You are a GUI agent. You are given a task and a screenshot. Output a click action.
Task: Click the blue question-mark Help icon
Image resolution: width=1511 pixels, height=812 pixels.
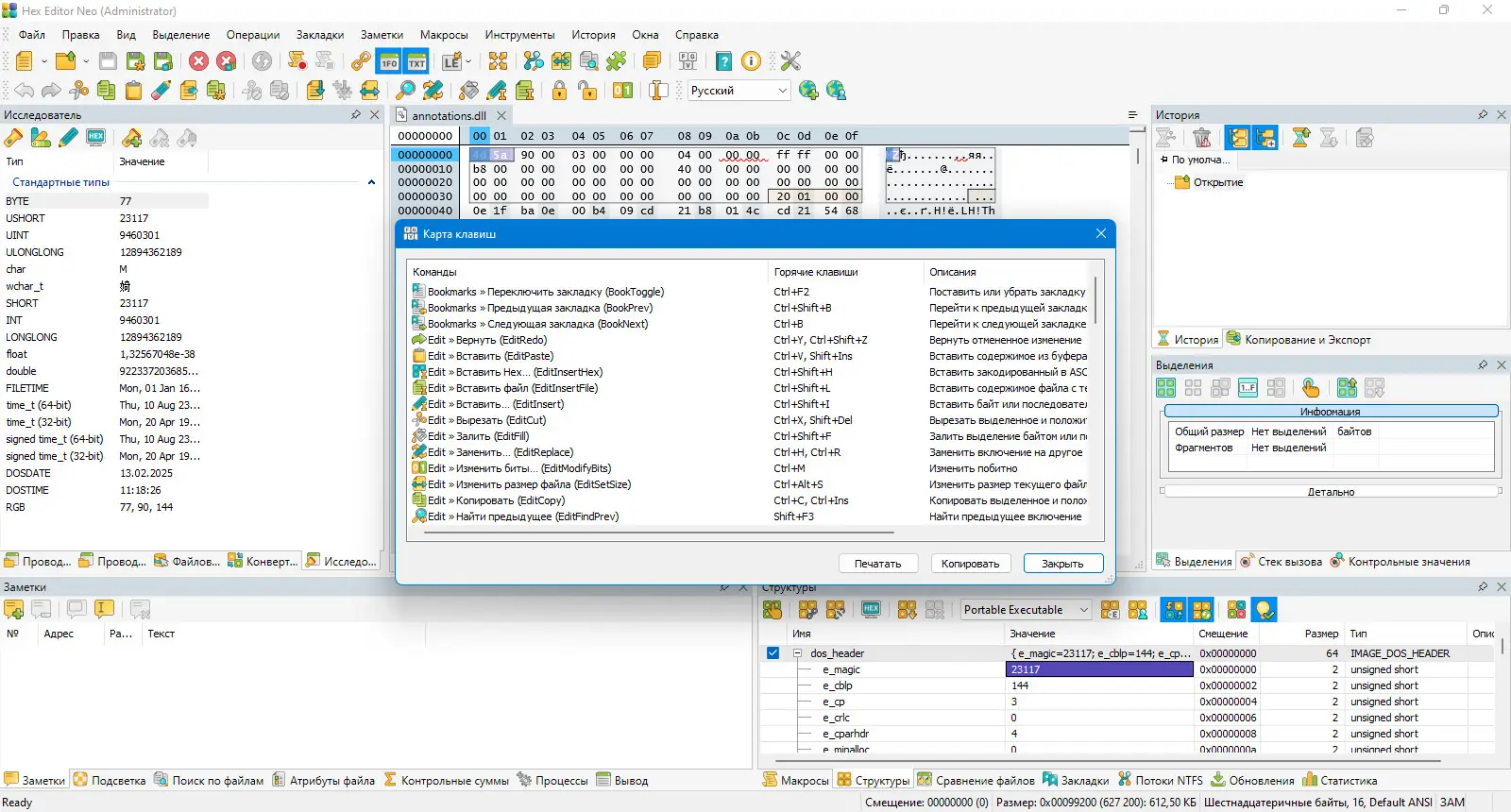[x=723, y=61]
